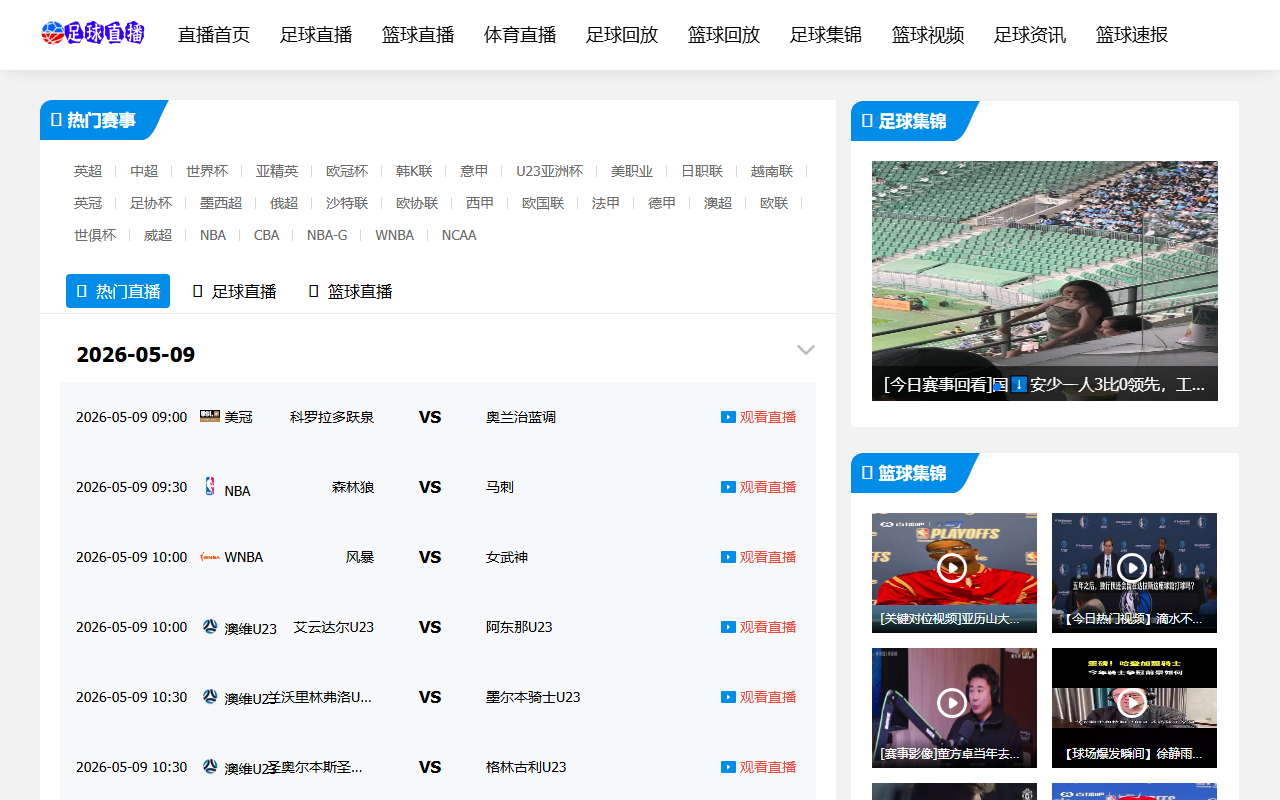Open 篮球直播 in top navigation
The height and width of the screenshot is (800, 1280).
coord(418,35)
